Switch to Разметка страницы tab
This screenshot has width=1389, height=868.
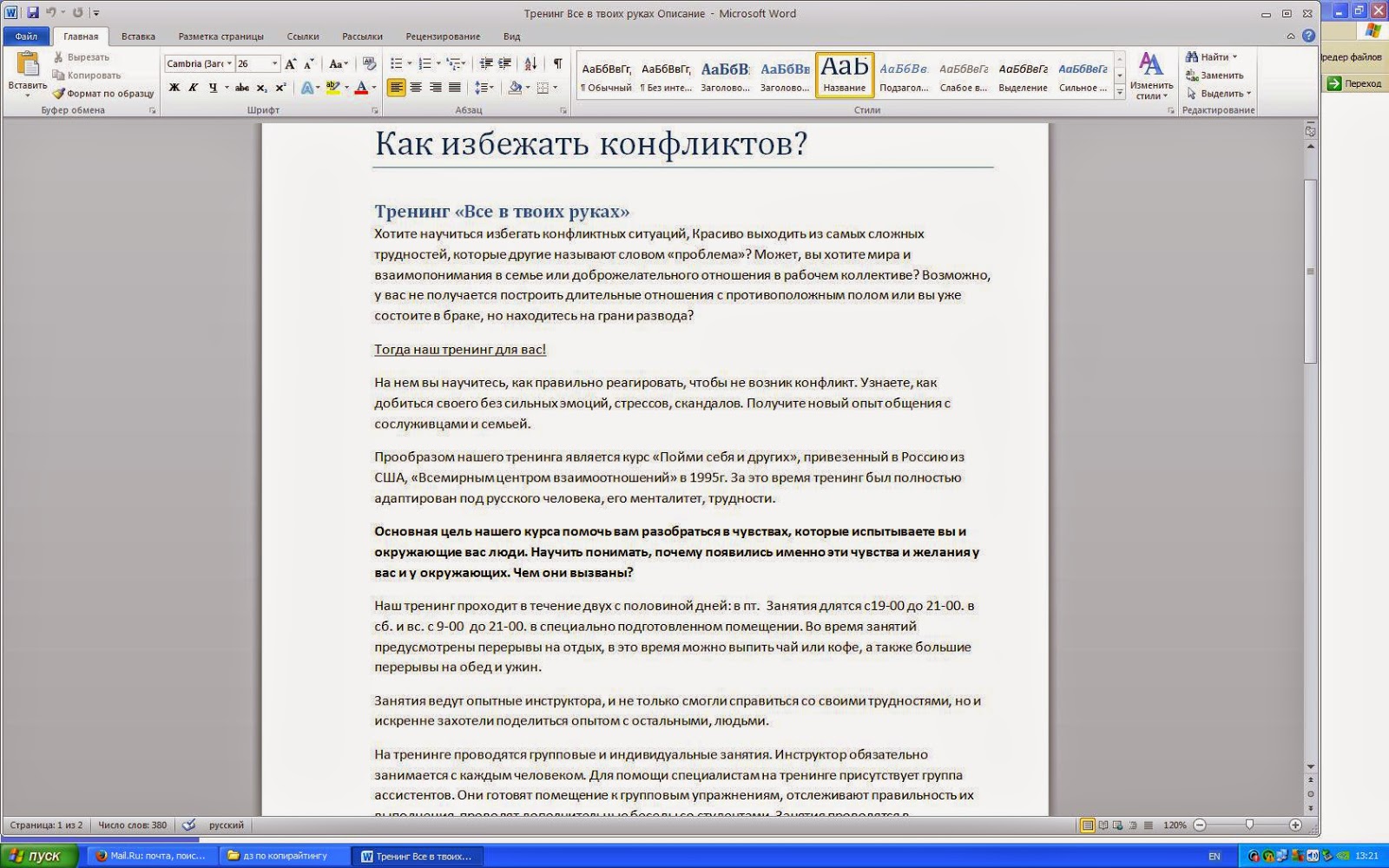point(221,36)
